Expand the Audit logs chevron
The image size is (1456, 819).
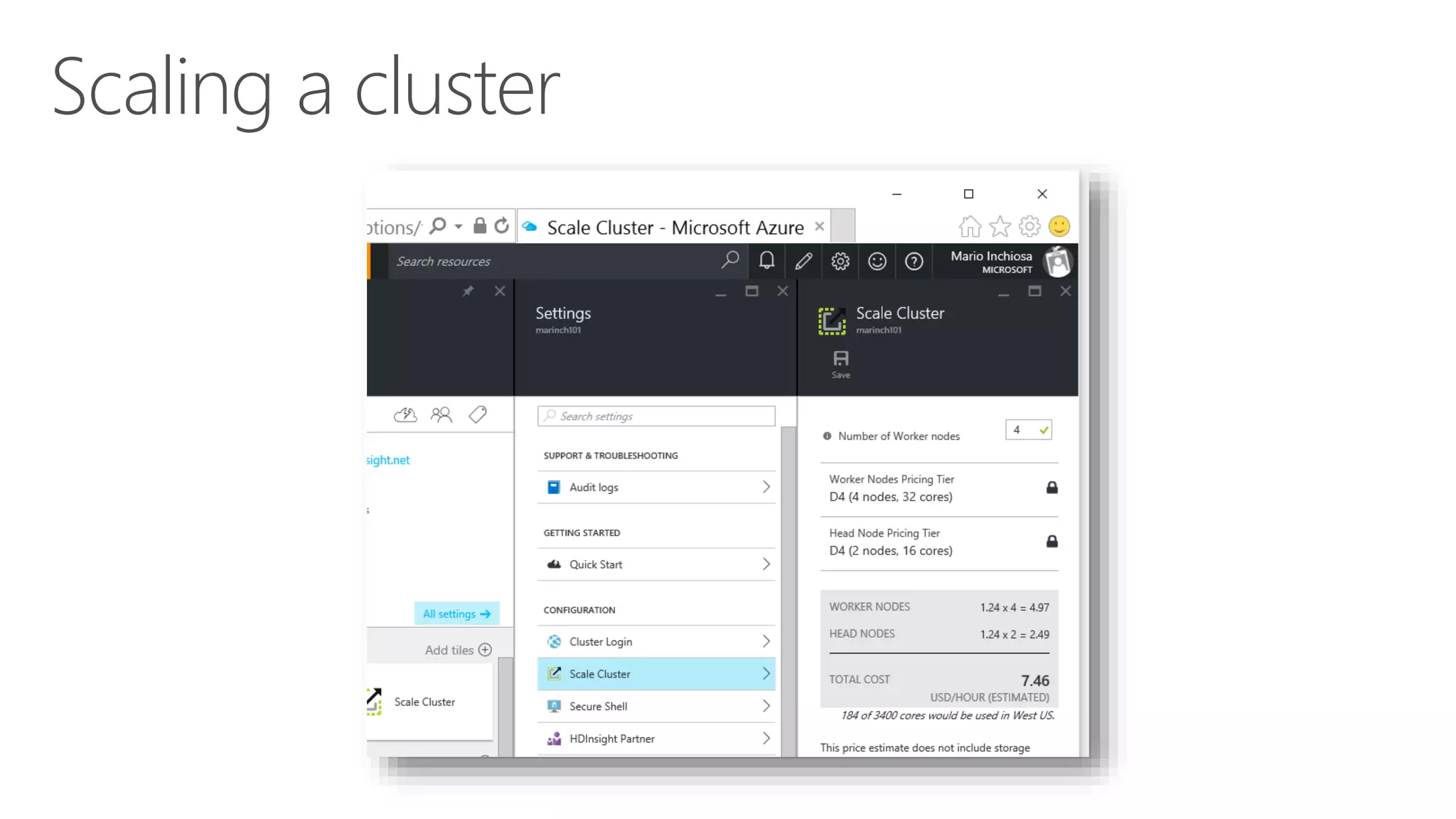pyautogui.click(x=766, y=487)
